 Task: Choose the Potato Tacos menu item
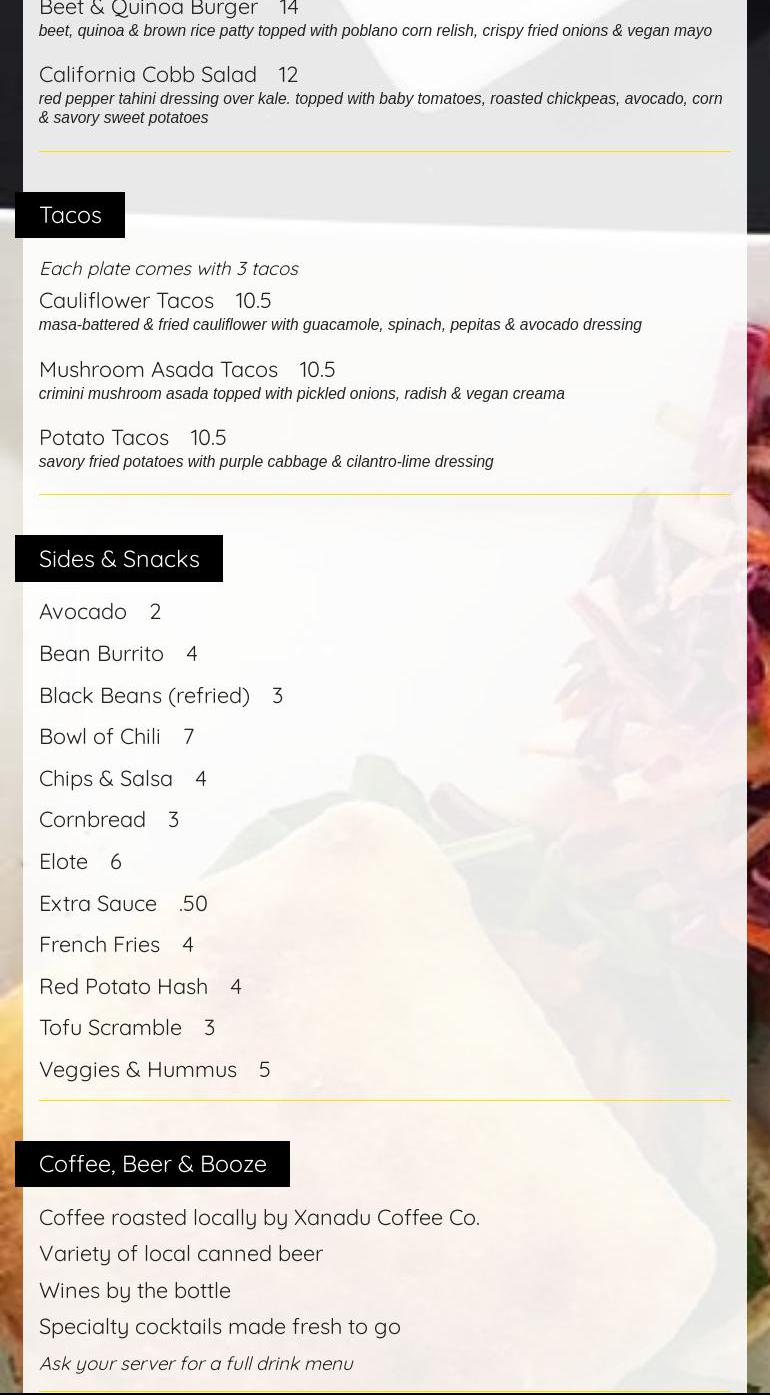coord(104,437)
